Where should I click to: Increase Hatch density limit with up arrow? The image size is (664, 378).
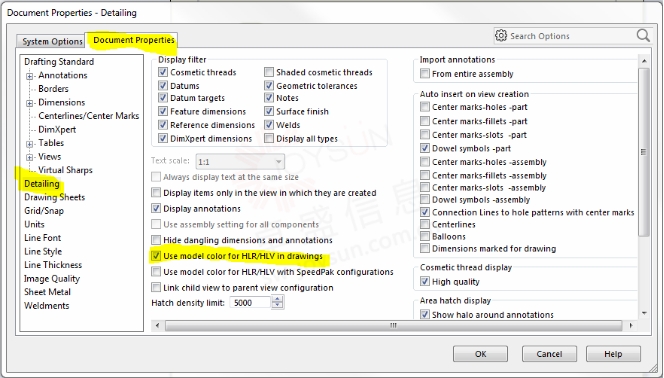(277, 299)
